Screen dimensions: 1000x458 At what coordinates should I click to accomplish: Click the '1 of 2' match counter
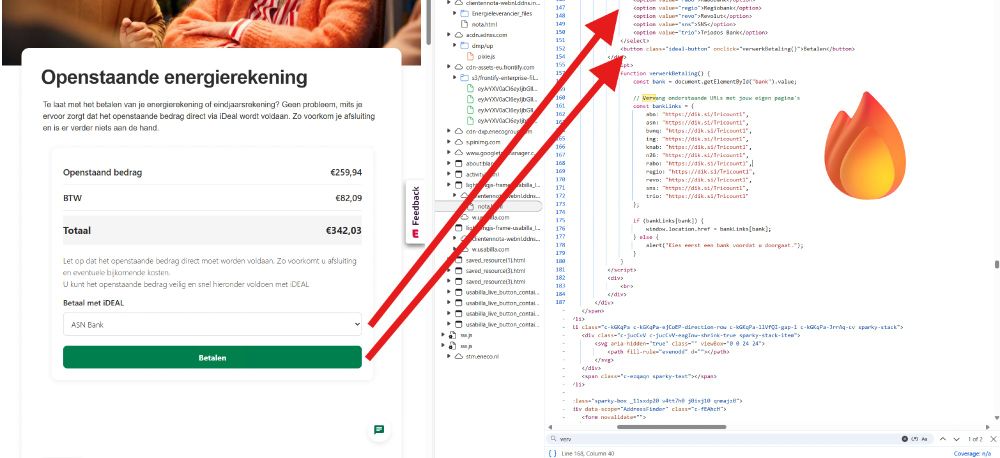tap(974, 439)
